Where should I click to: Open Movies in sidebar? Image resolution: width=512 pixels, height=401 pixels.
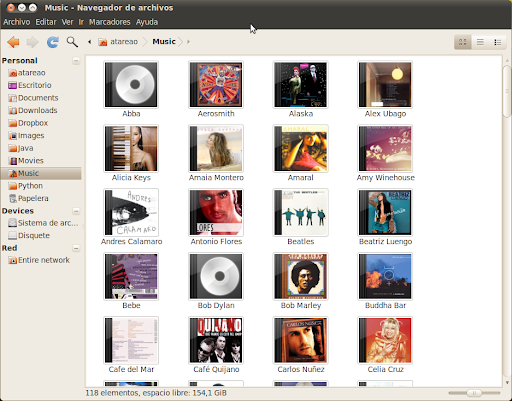pos(26,161)
